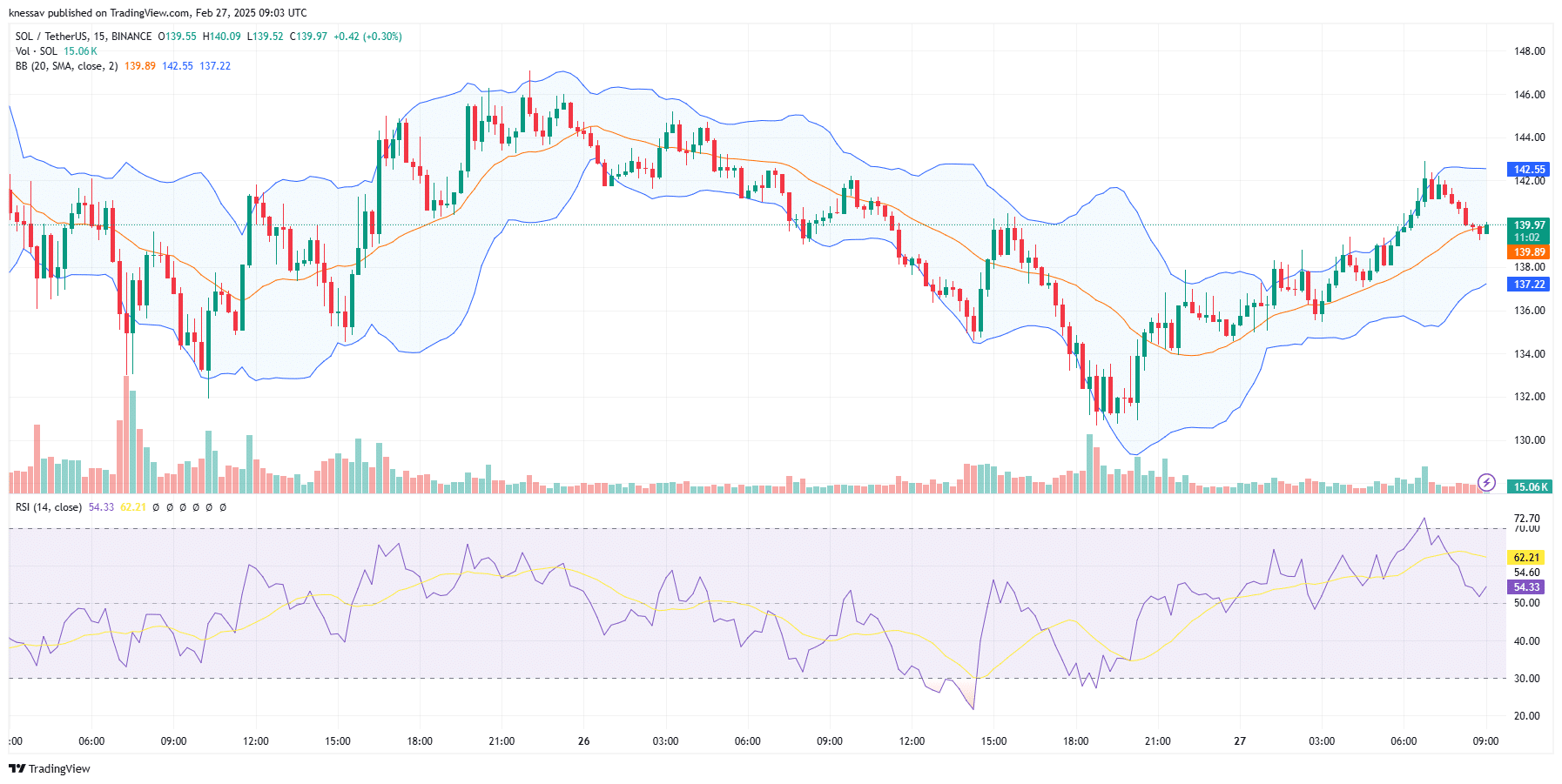Click the green 15.06K volume axis tag
Viewport: 1562px width, 784px height.
pyautogui.click(x=1529, y=487)
